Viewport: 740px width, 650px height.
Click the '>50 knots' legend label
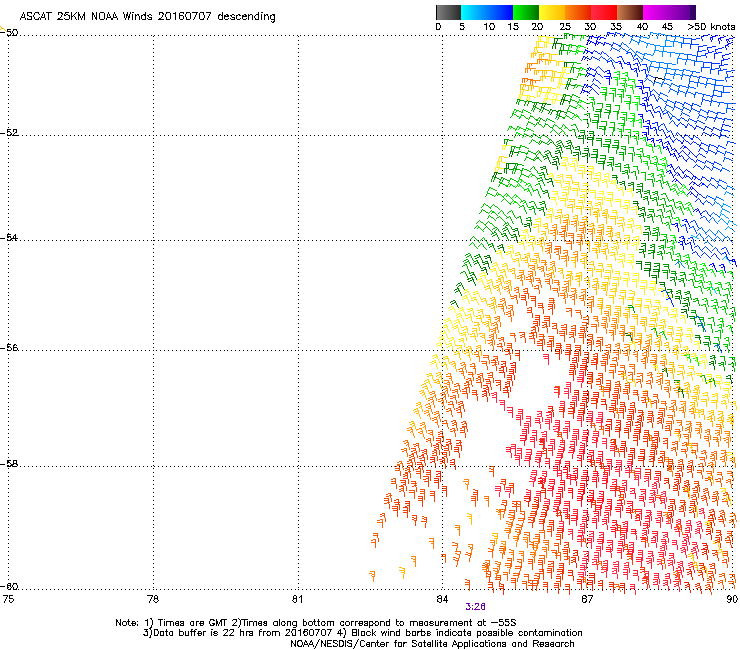pos(711,27)
